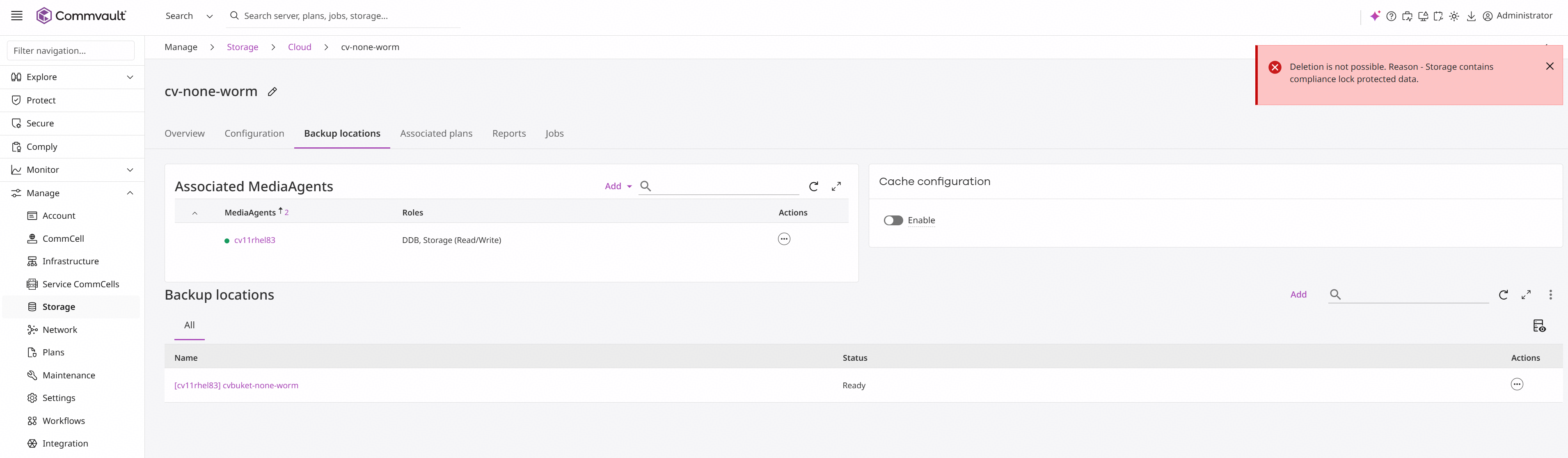Open Backup locations more options kebab menu
The image size is (1568, 458).
pyautogui.click(x=1550, y=295)
